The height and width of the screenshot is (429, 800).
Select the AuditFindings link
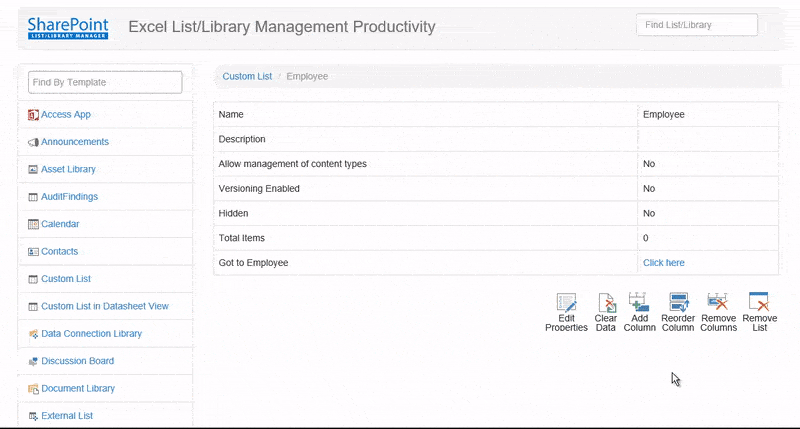69,196
